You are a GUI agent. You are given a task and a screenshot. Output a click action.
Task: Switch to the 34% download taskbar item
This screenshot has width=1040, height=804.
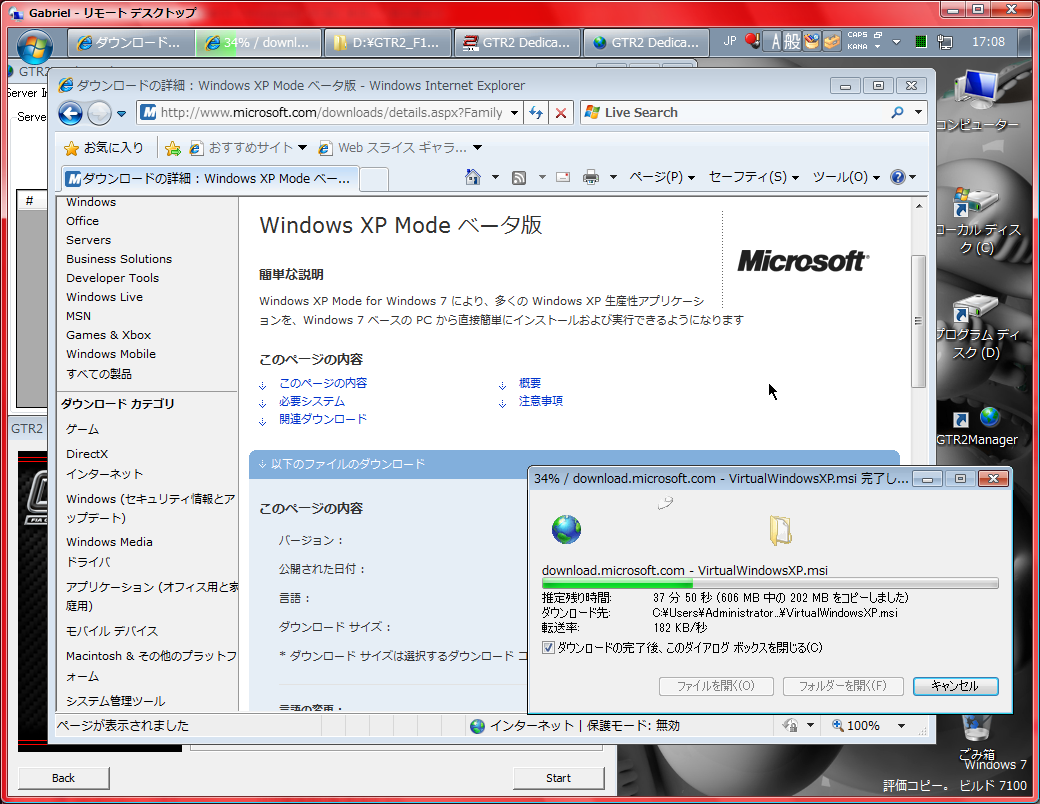(259, 42)
